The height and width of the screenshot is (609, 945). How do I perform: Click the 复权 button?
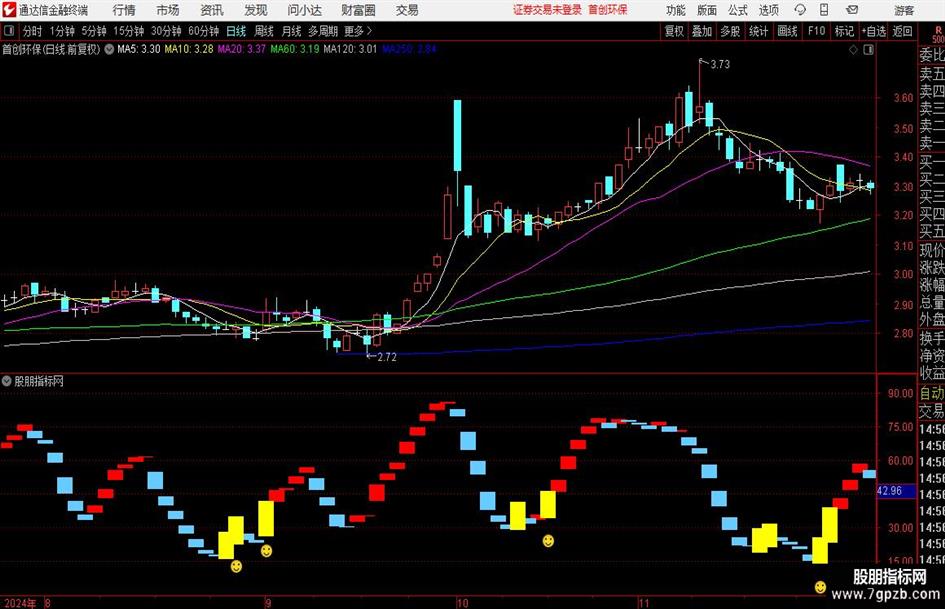tap(674, 31)
